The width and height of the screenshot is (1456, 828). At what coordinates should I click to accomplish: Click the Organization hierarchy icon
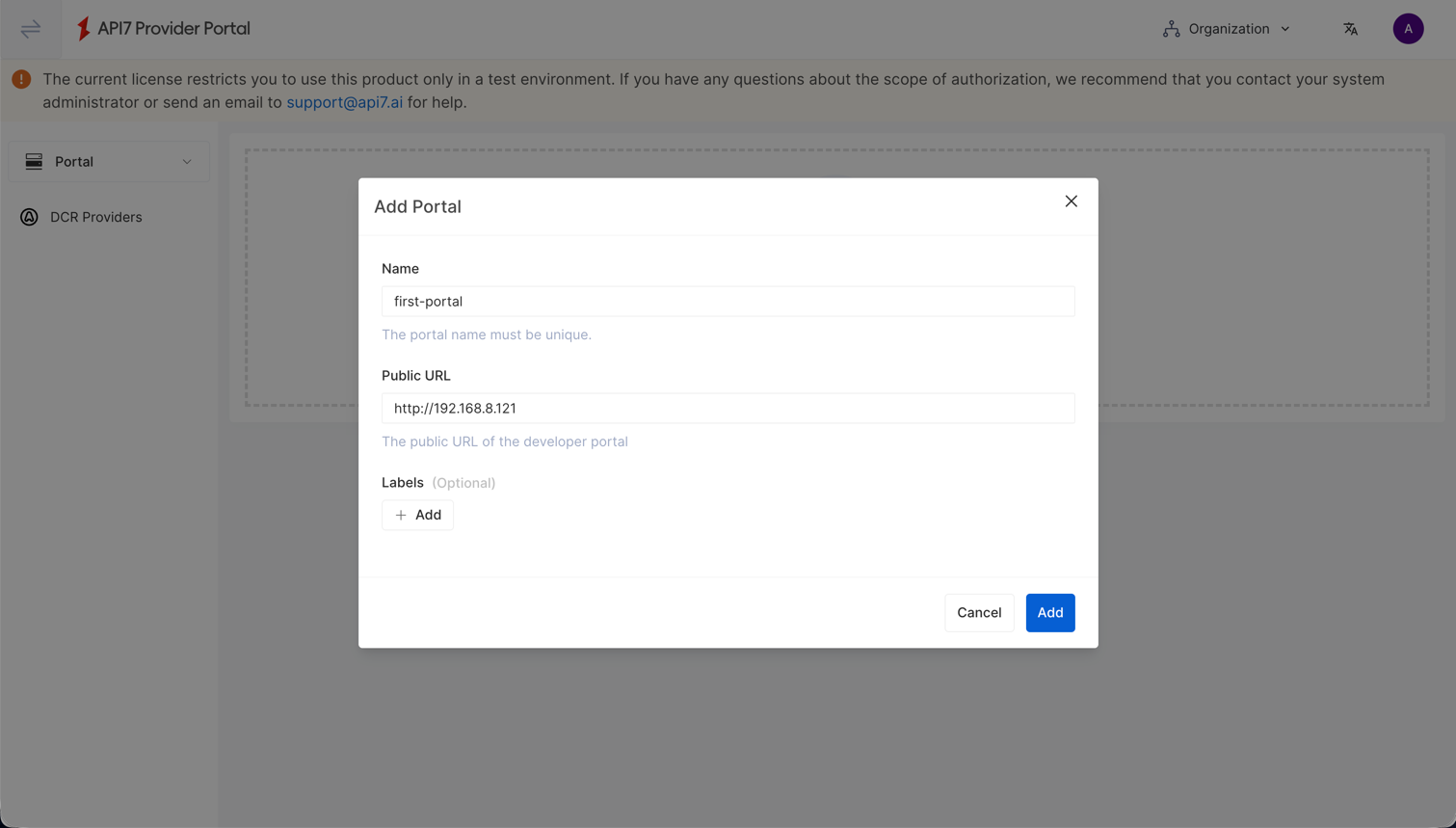click(x=1171, y=29)
